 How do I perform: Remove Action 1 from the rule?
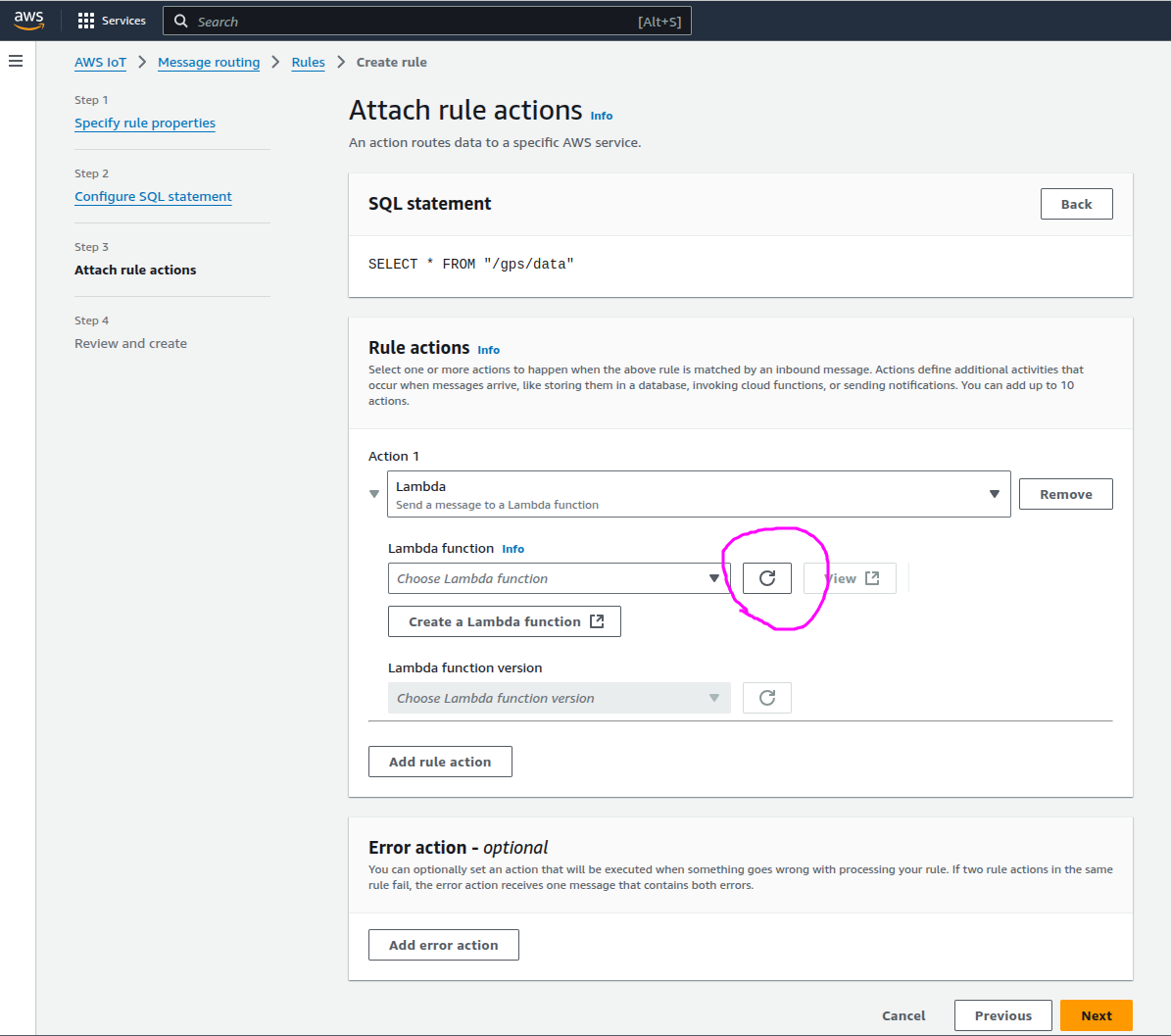pyautogui.click(x=1065, y=494)
